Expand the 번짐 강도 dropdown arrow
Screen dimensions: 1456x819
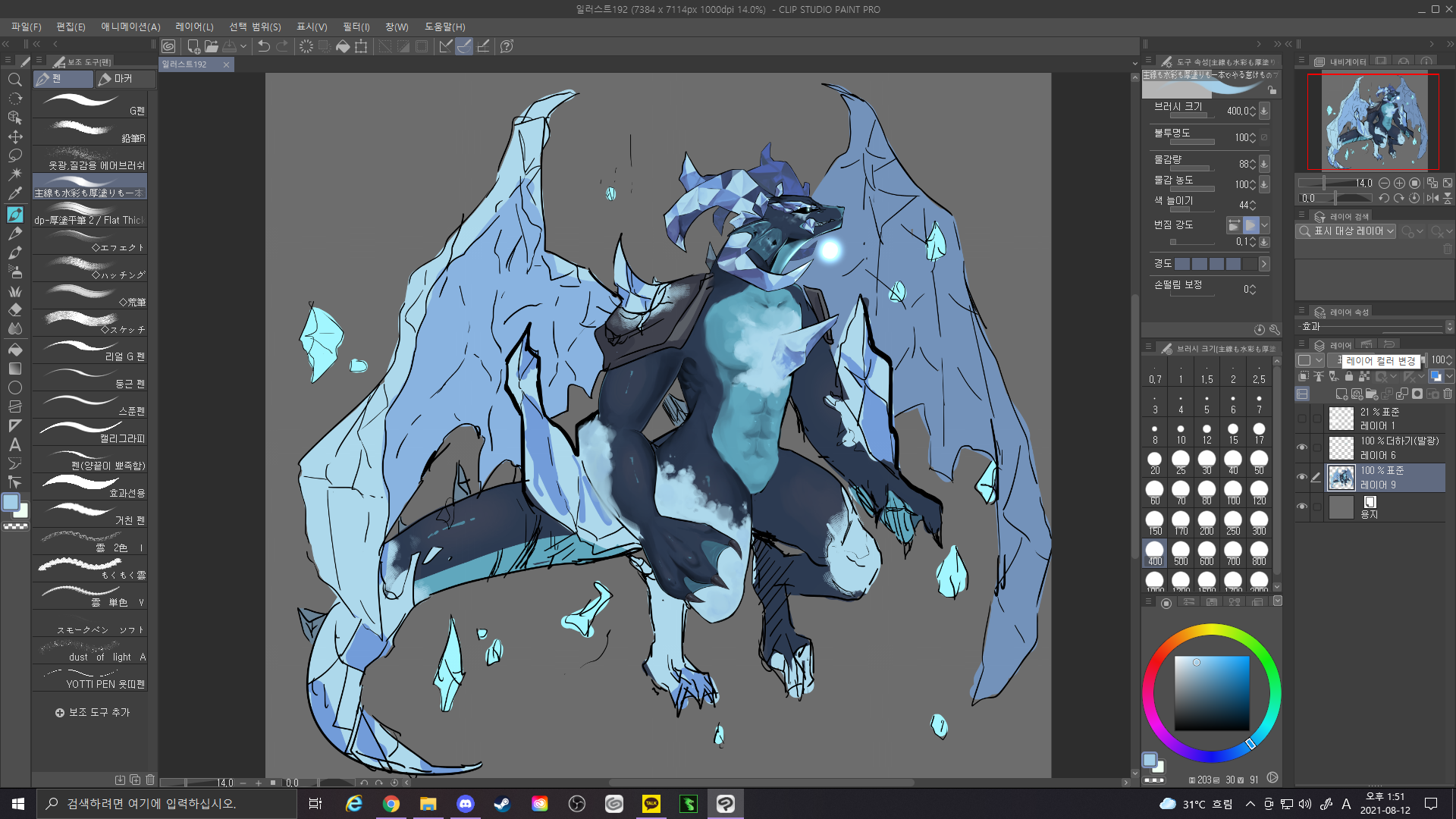click(1264, 225)
